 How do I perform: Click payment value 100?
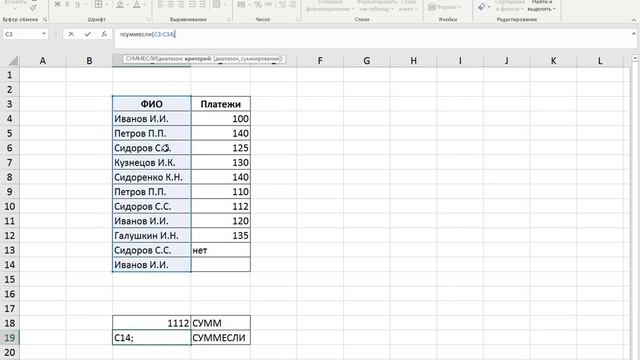[x=220, y=119]
